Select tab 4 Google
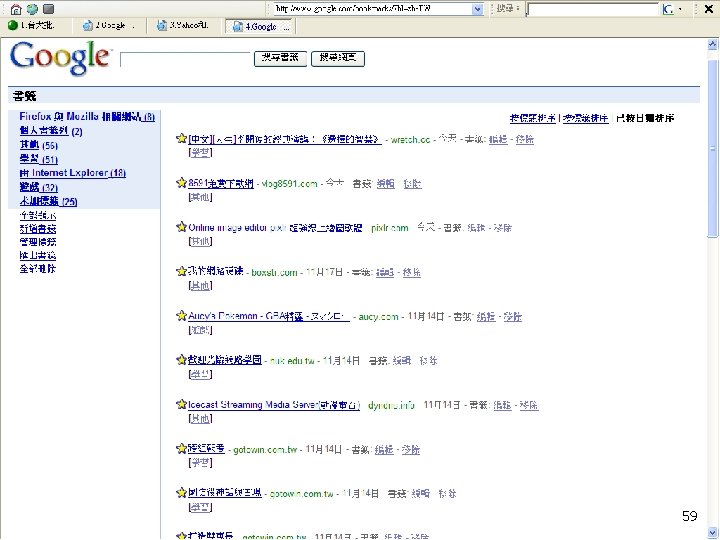 coord(260,27)
